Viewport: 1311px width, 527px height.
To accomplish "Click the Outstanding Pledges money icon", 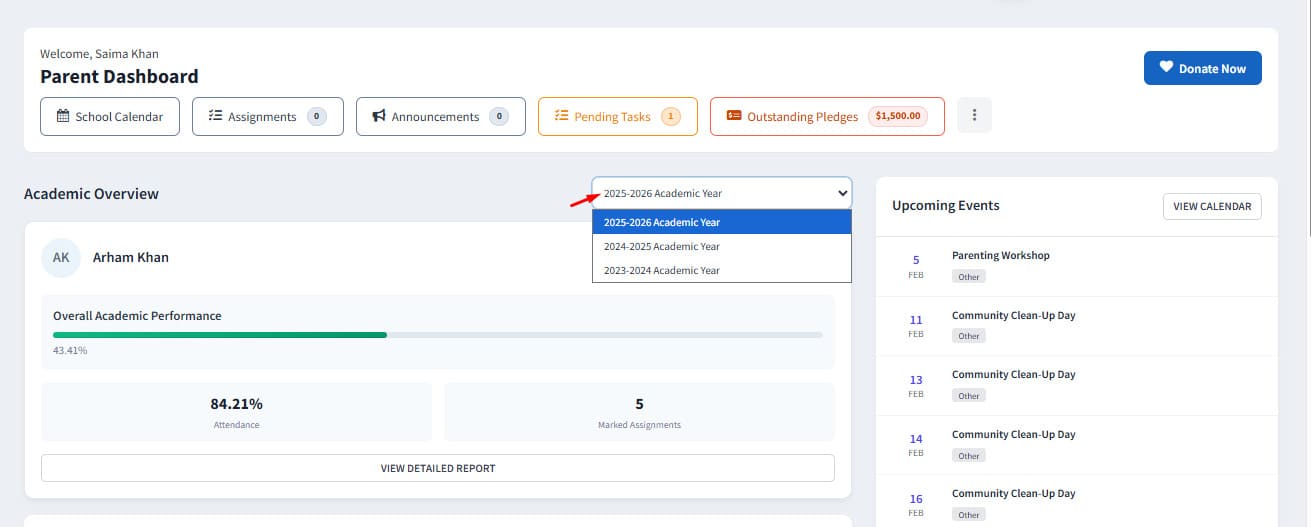I will [734, 116].
